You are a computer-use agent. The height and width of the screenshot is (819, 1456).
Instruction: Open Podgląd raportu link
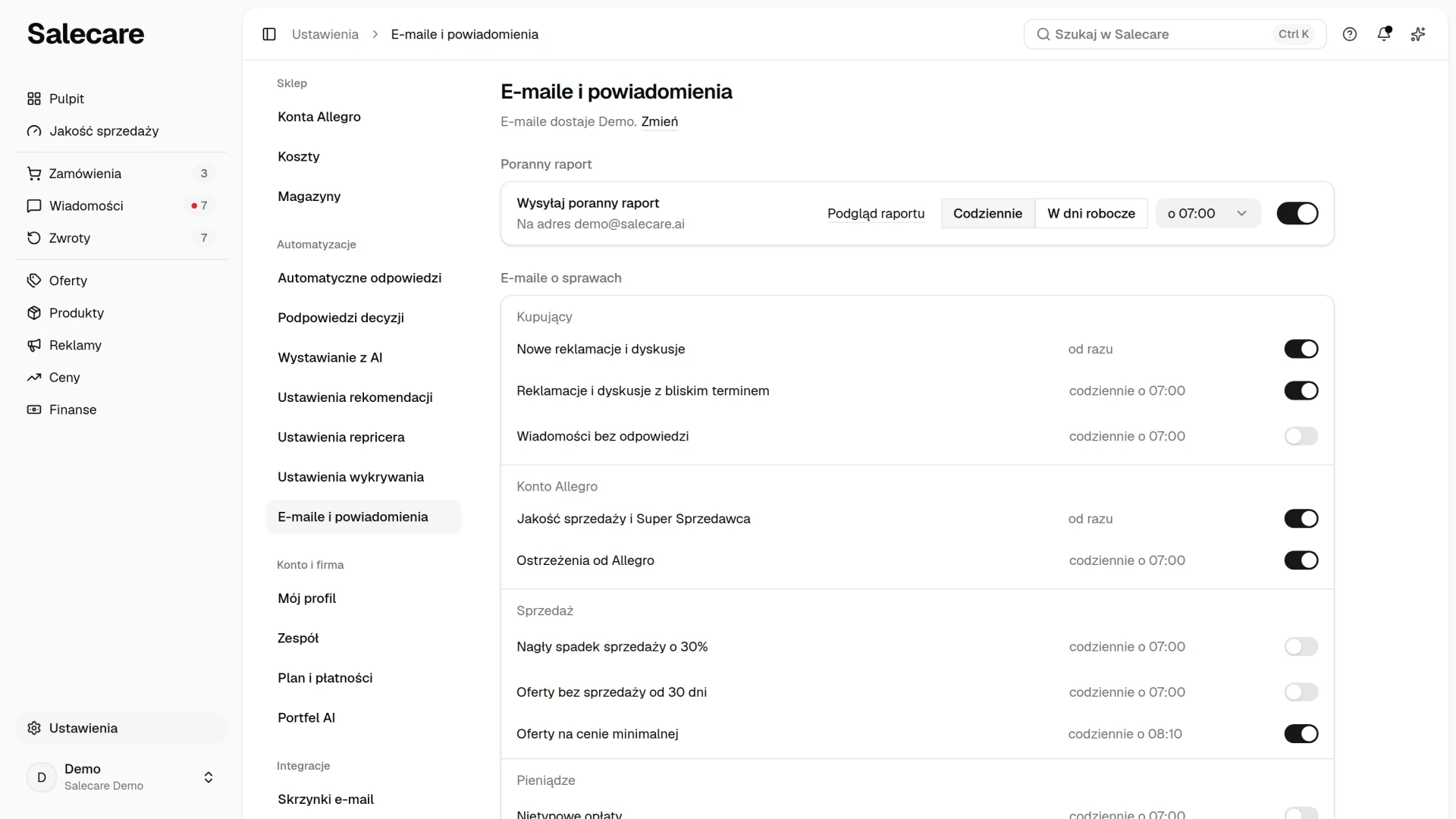(x=876, y=213)
